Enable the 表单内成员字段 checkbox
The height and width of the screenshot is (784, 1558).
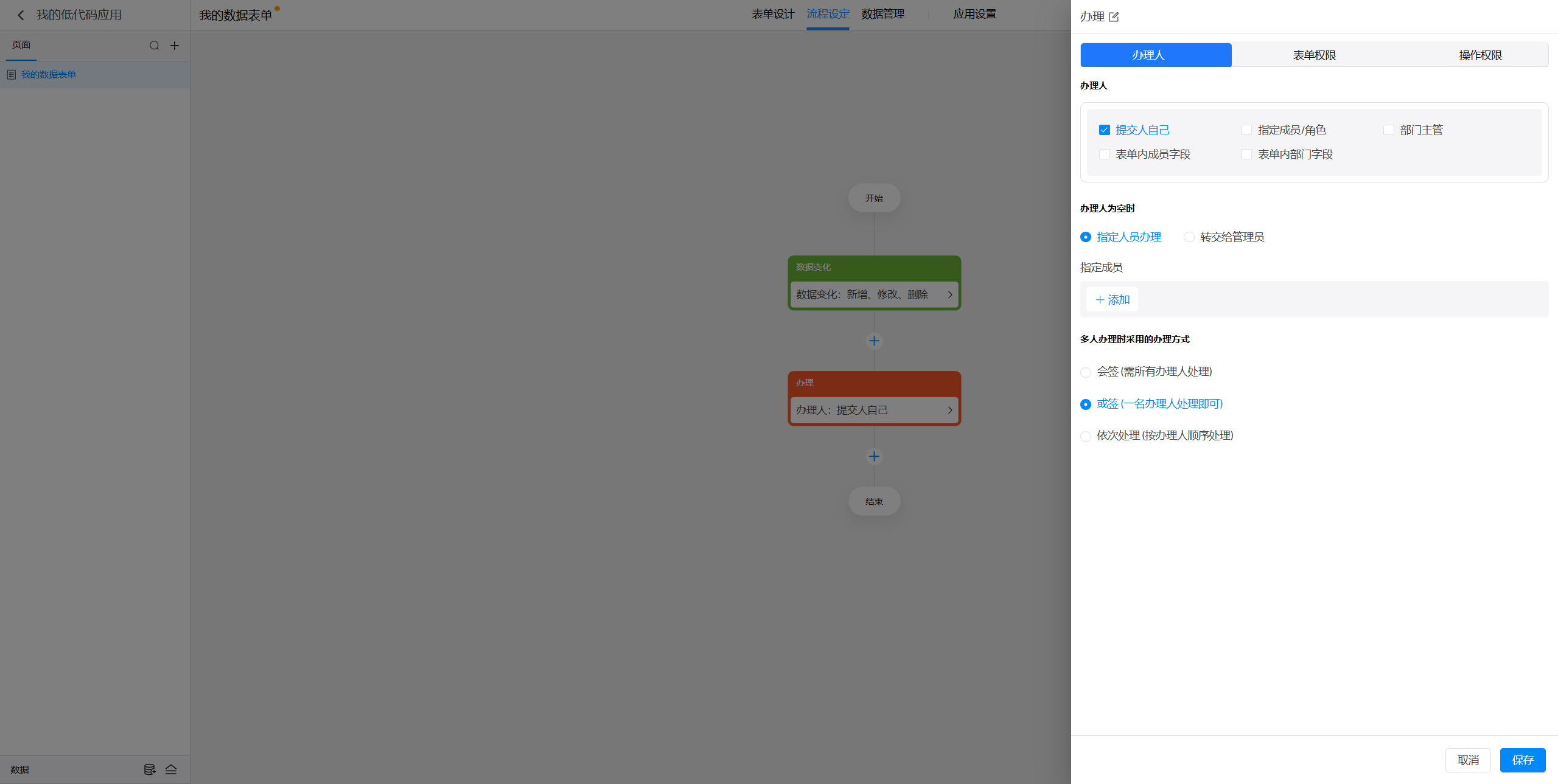(1104, 154)
